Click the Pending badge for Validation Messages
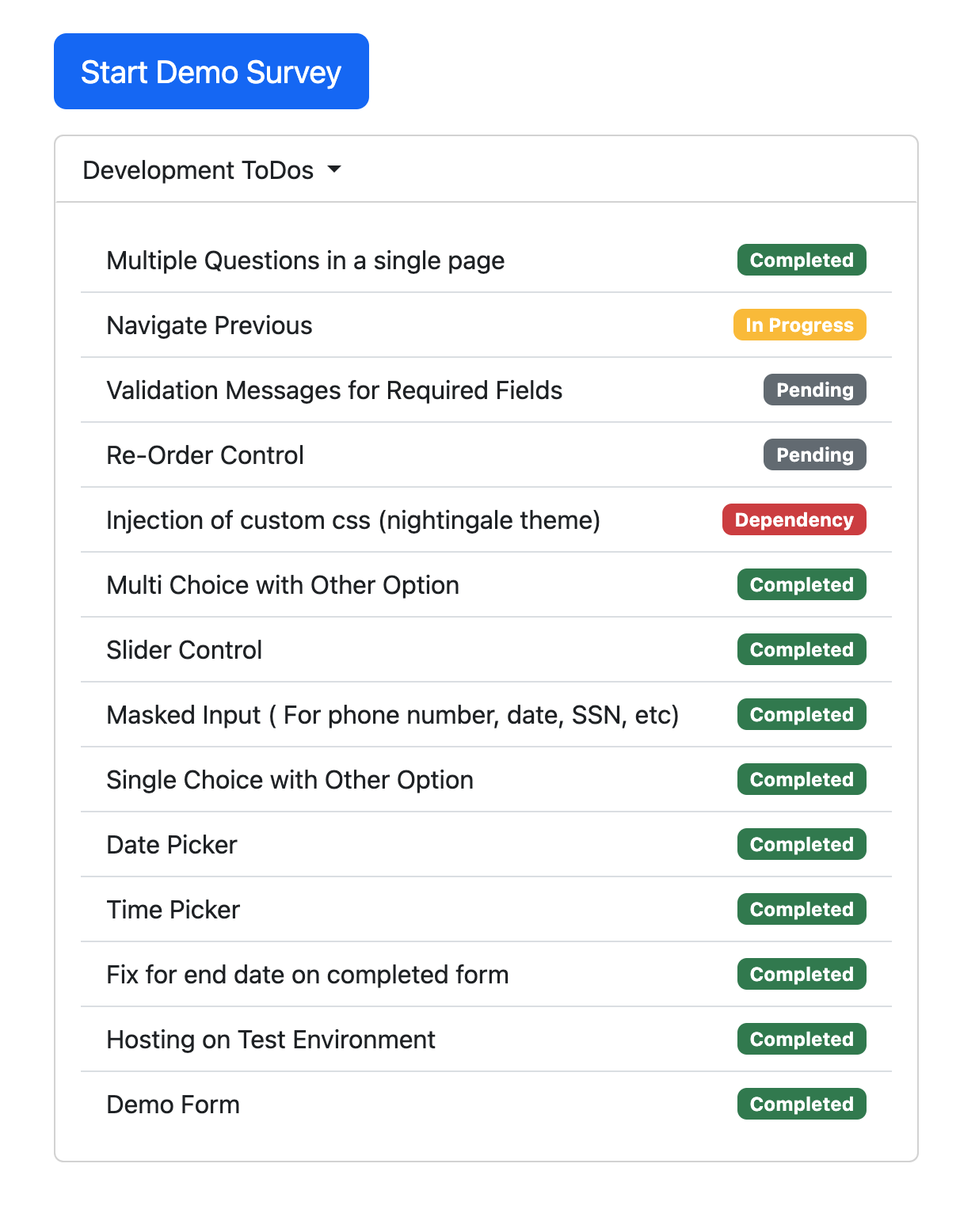 click(814, 390)
